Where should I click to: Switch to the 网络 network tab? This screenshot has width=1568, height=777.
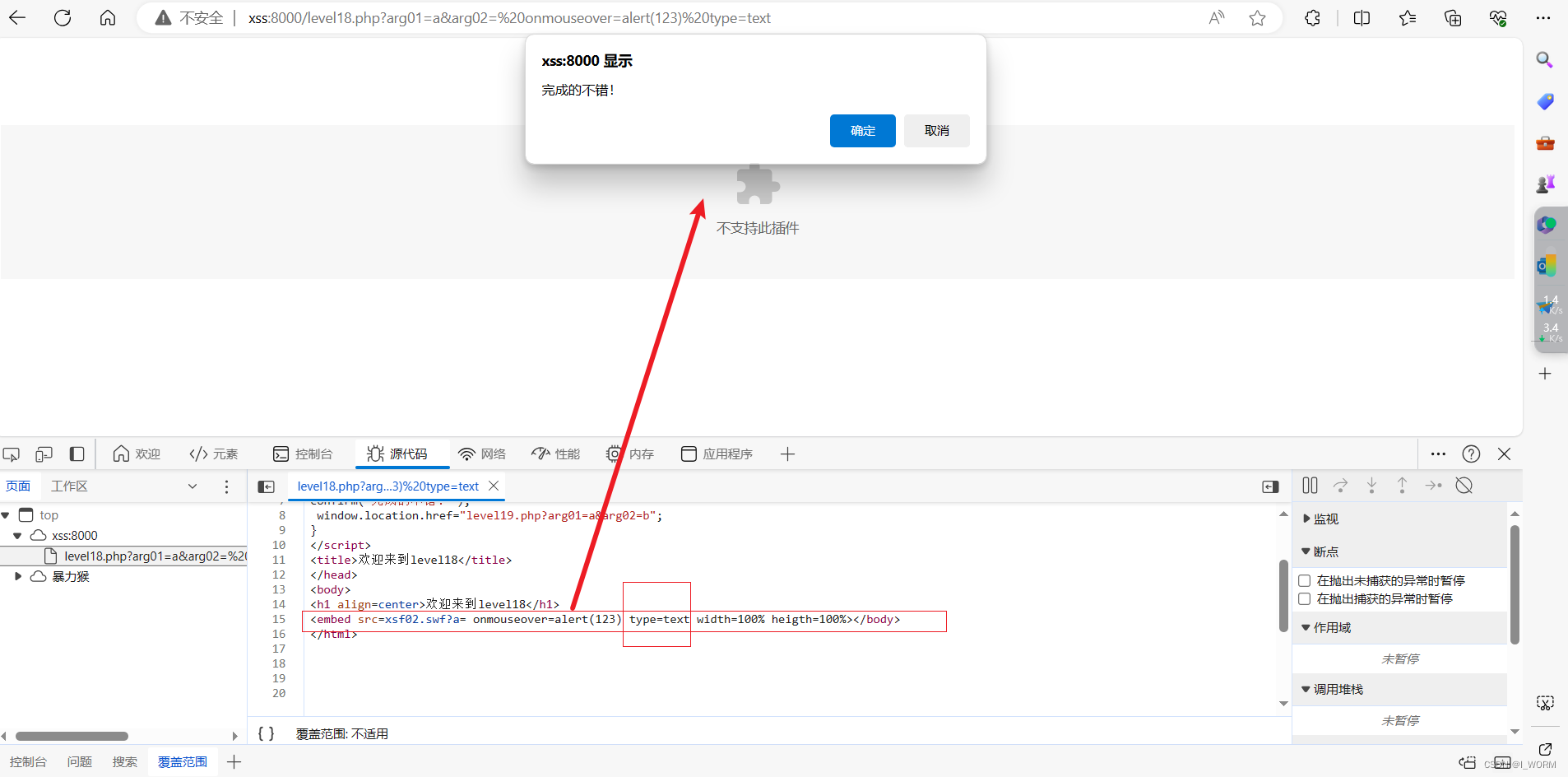point(482,454)
